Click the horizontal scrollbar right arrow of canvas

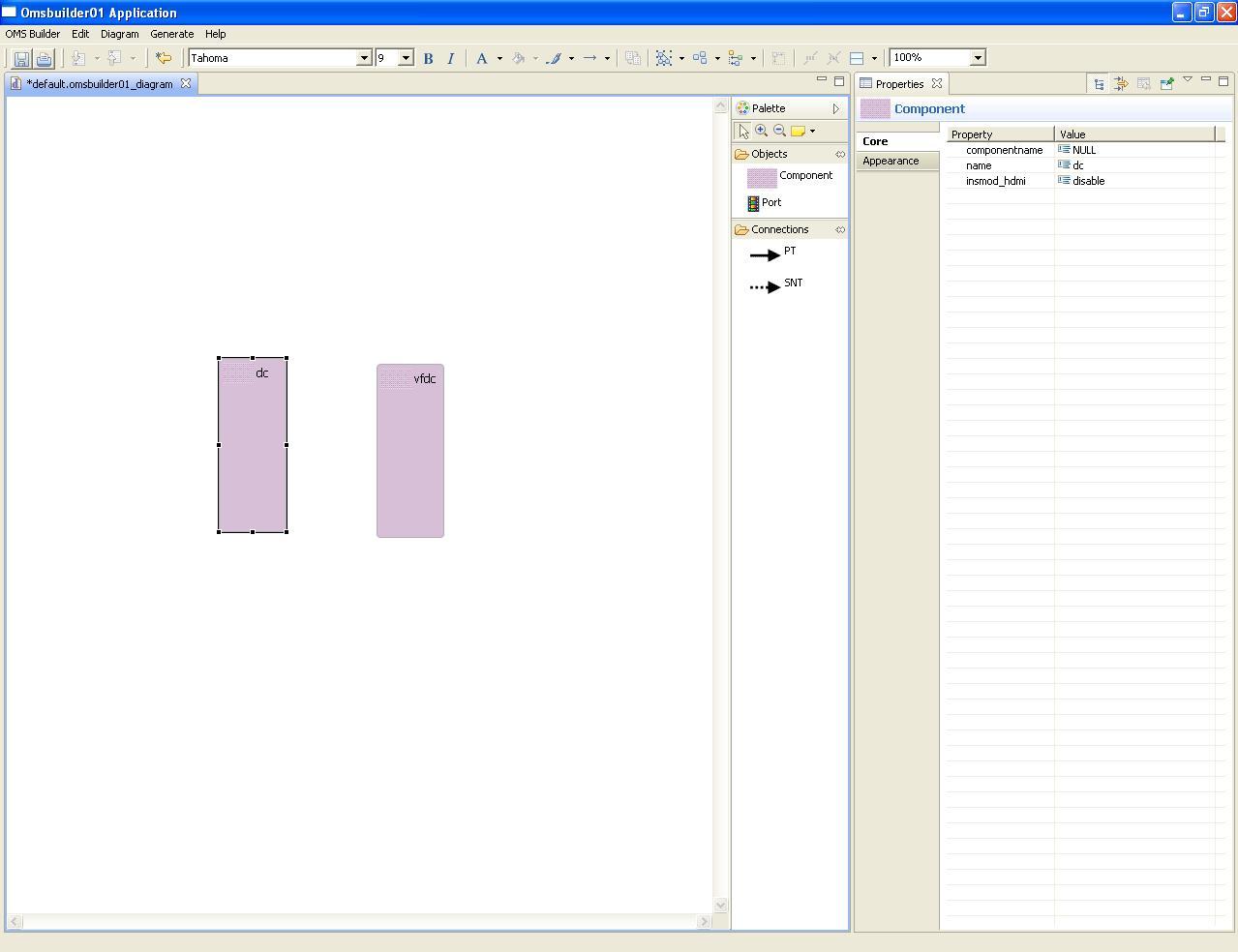click(704, 922)
